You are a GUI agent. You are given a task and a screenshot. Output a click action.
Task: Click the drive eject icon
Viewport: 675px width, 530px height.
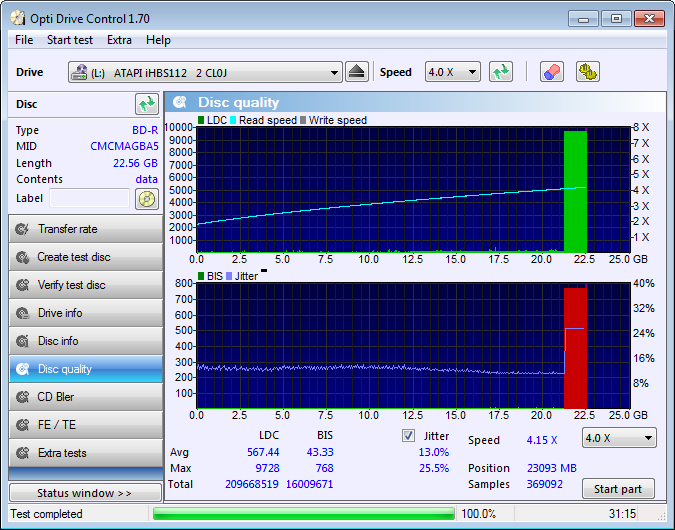tap(356, 72)
